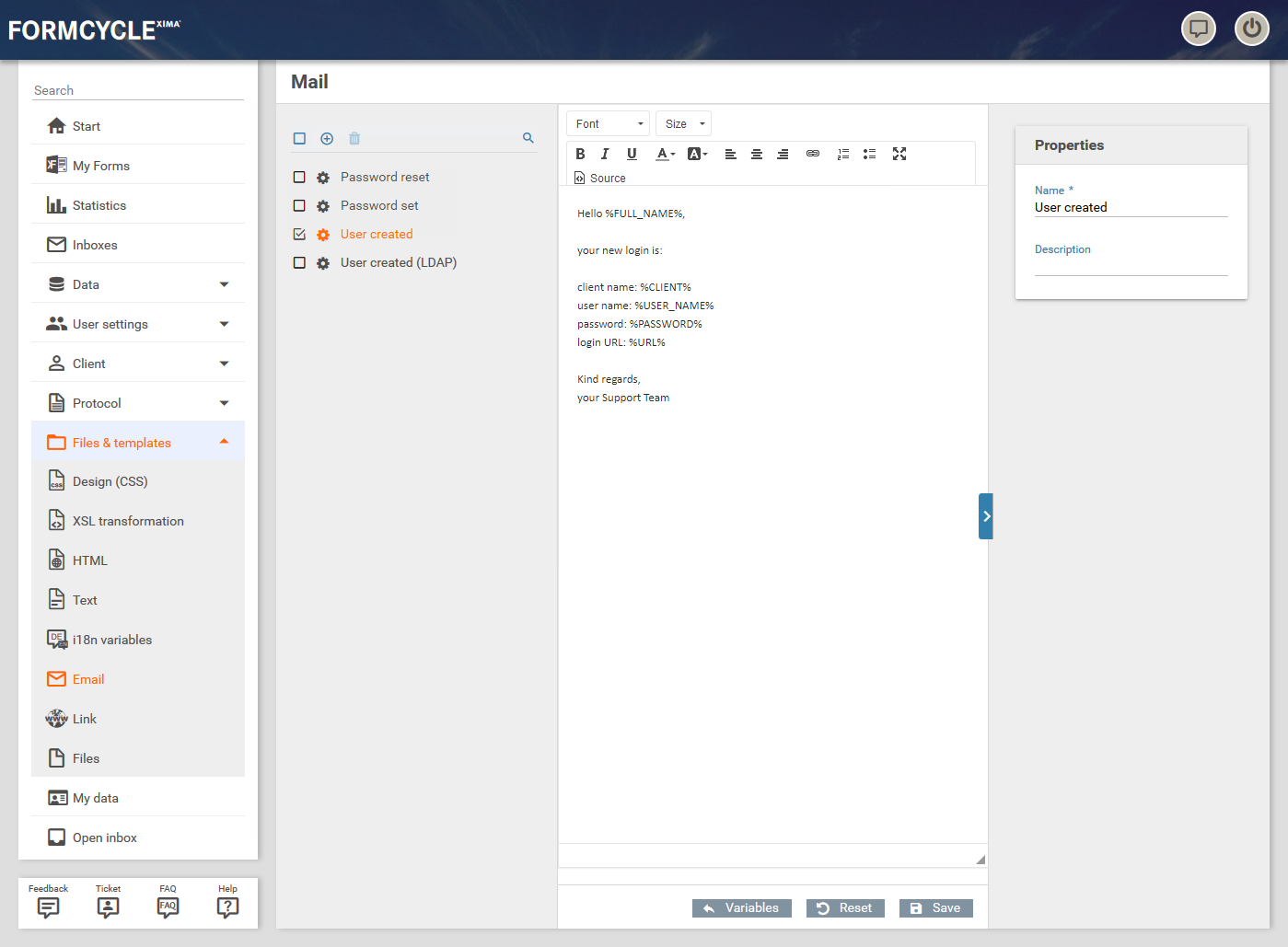Expand the Protocol menu
Viewport: 1288px width, 947px height.
click(138, 403)
